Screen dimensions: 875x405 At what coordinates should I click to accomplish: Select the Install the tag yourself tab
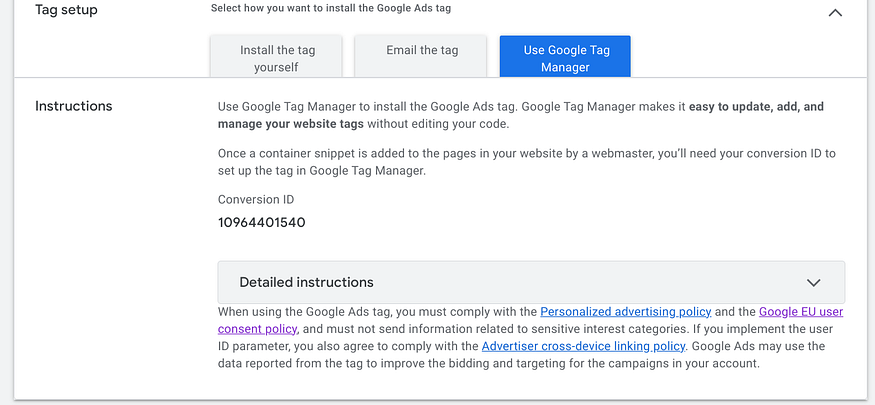coord(276,57)
